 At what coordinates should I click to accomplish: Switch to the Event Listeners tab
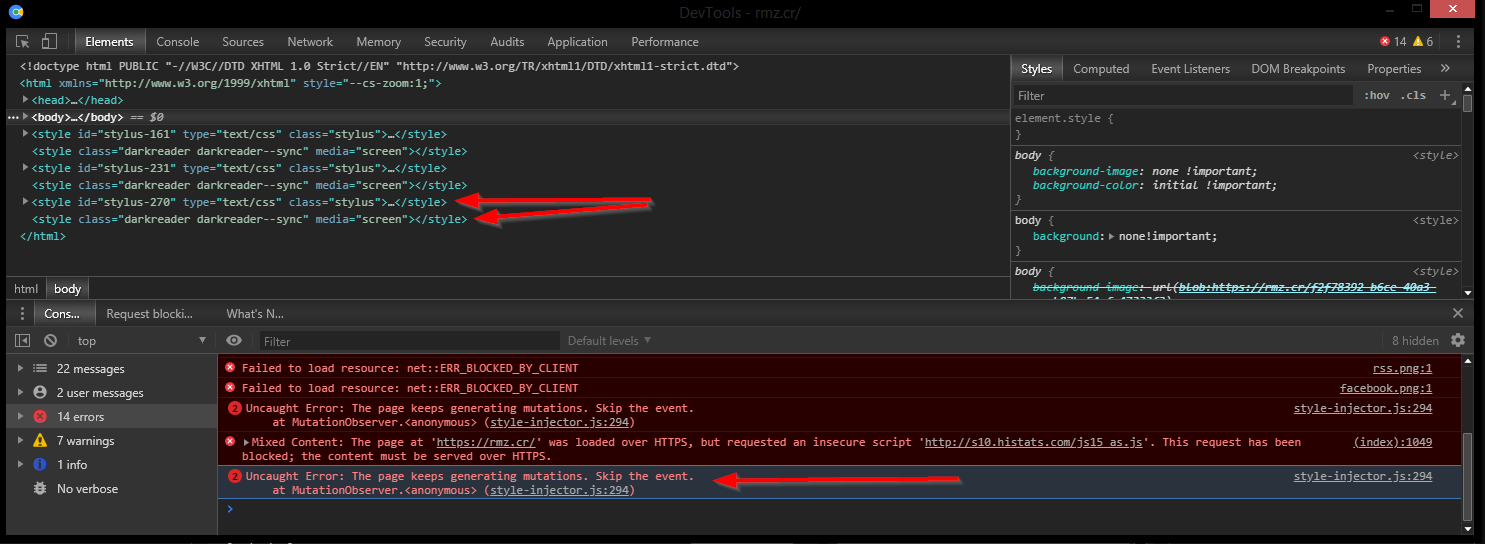pyautogui.click(x=1190, y=68)
